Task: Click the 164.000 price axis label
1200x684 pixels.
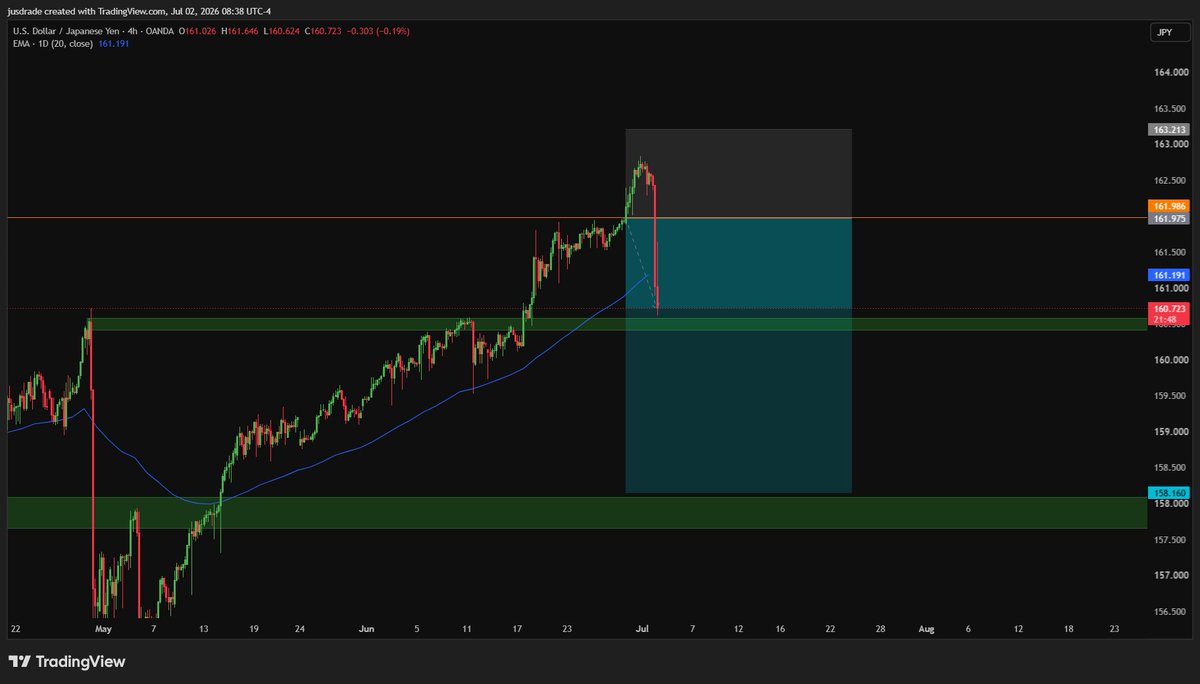Action: (1169, 73)
